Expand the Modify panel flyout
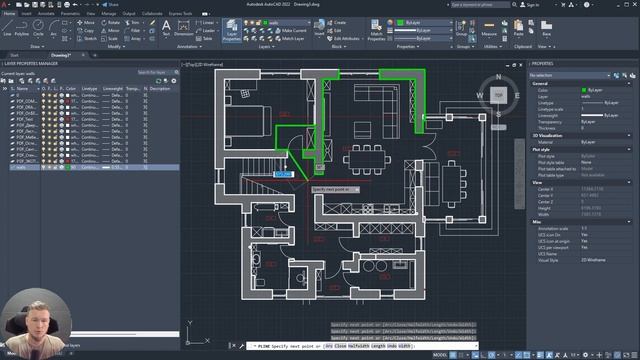This screenshot has width=640, height=360. (x=116, y=47)
